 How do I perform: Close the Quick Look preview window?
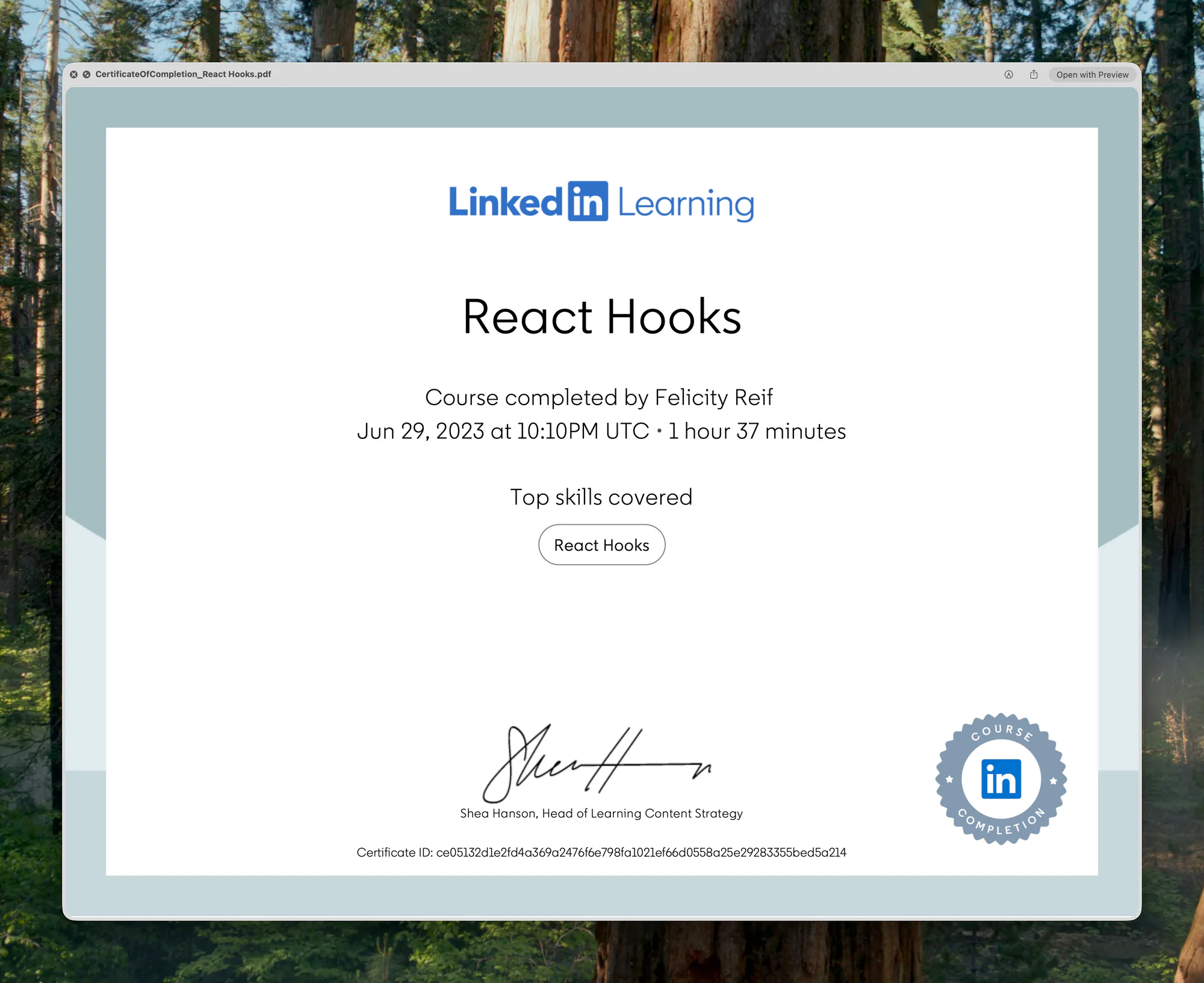73,75
